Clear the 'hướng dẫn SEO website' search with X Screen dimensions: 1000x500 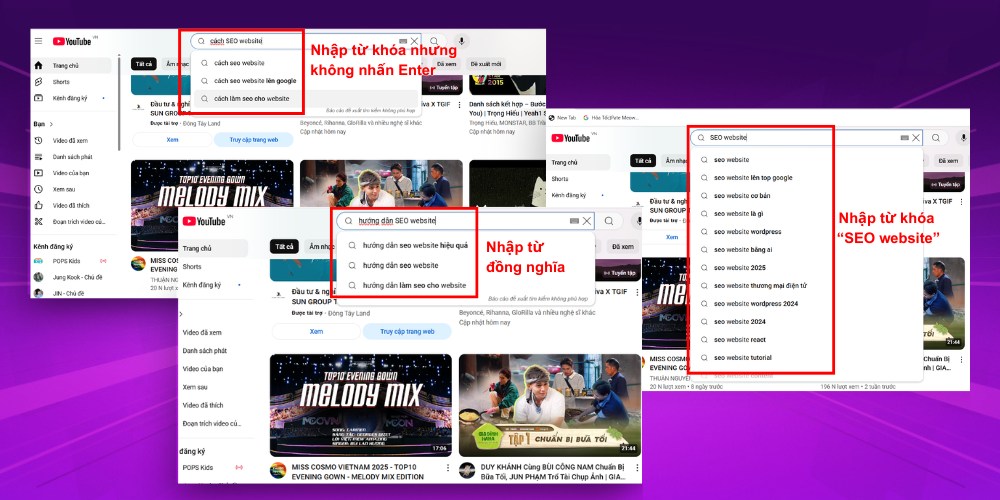(587, 221)
